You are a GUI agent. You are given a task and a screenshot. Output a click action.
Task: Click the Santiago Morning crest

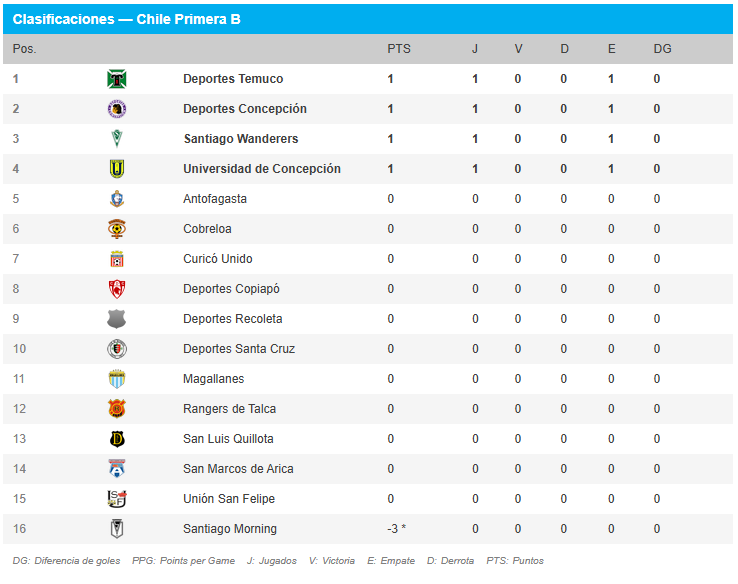click(x=117, y=528)
